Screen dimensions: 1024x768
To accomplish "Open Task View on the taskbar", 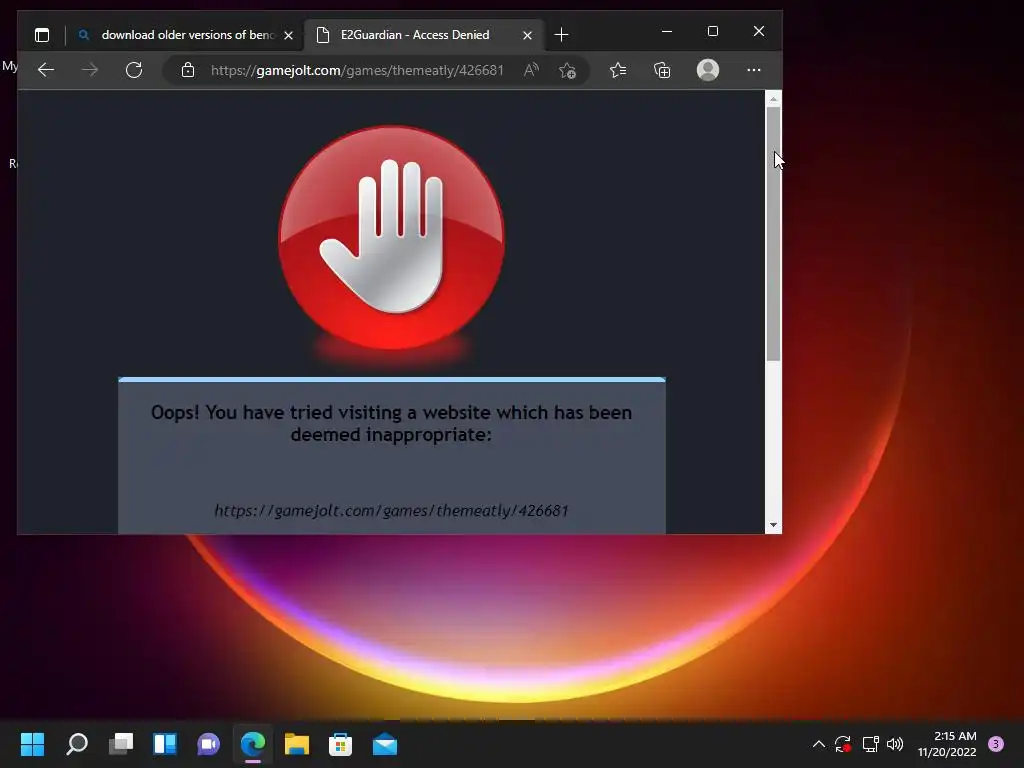I will point(121,744).
